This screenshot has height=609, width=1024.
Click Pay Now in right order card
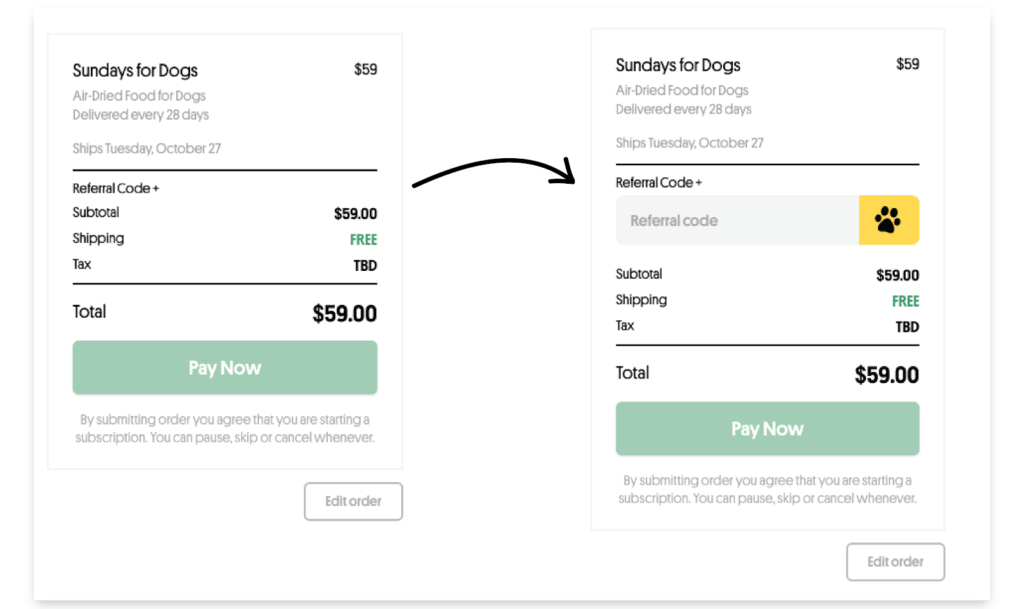(x=767, y=428)
